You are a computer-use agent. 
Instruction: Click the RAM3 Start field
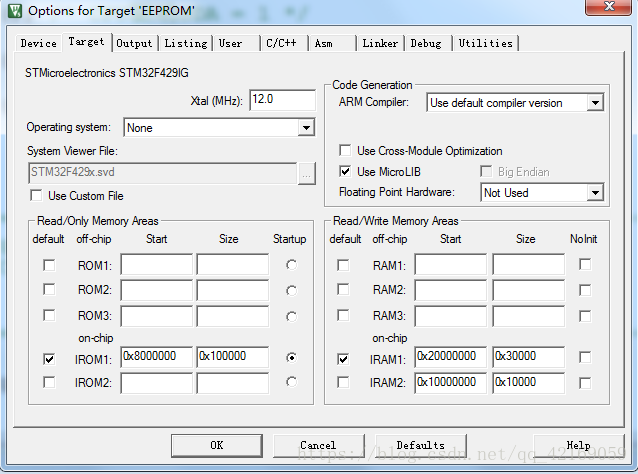[450, 316]
